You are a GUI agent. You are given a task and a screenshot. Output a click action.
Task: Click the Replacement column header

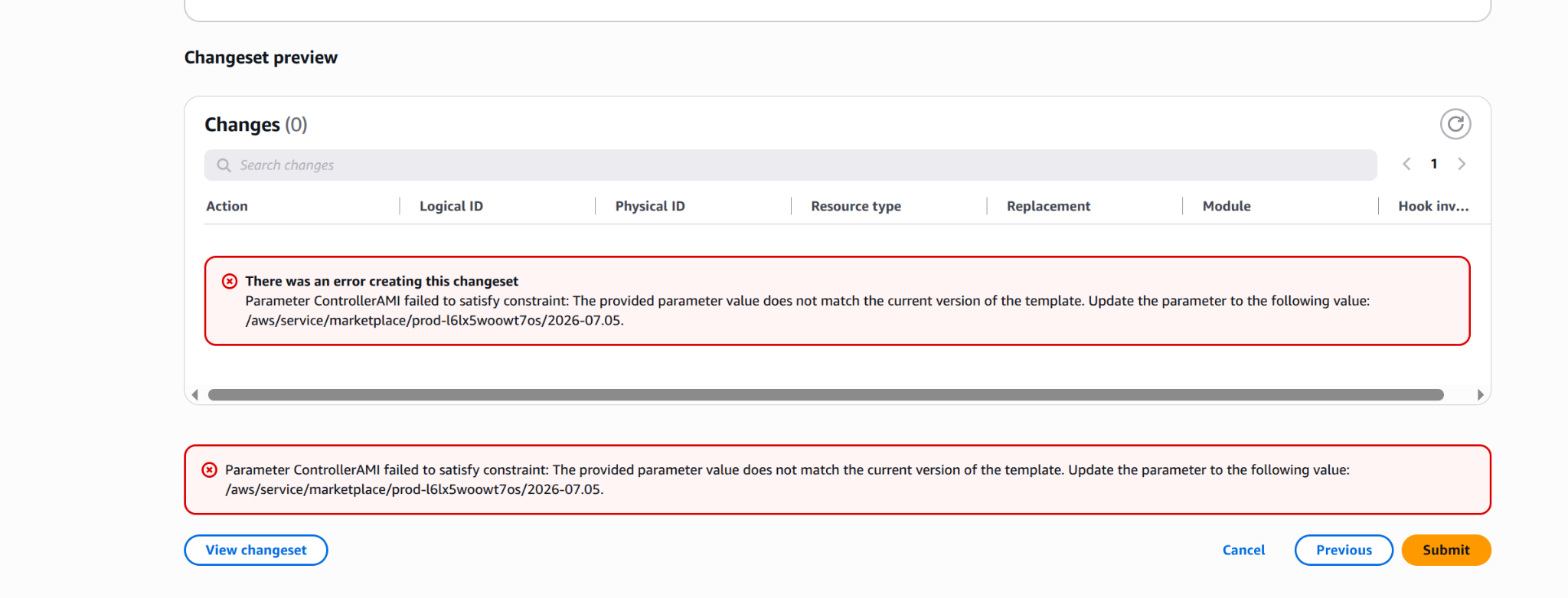click(1048, 206)
